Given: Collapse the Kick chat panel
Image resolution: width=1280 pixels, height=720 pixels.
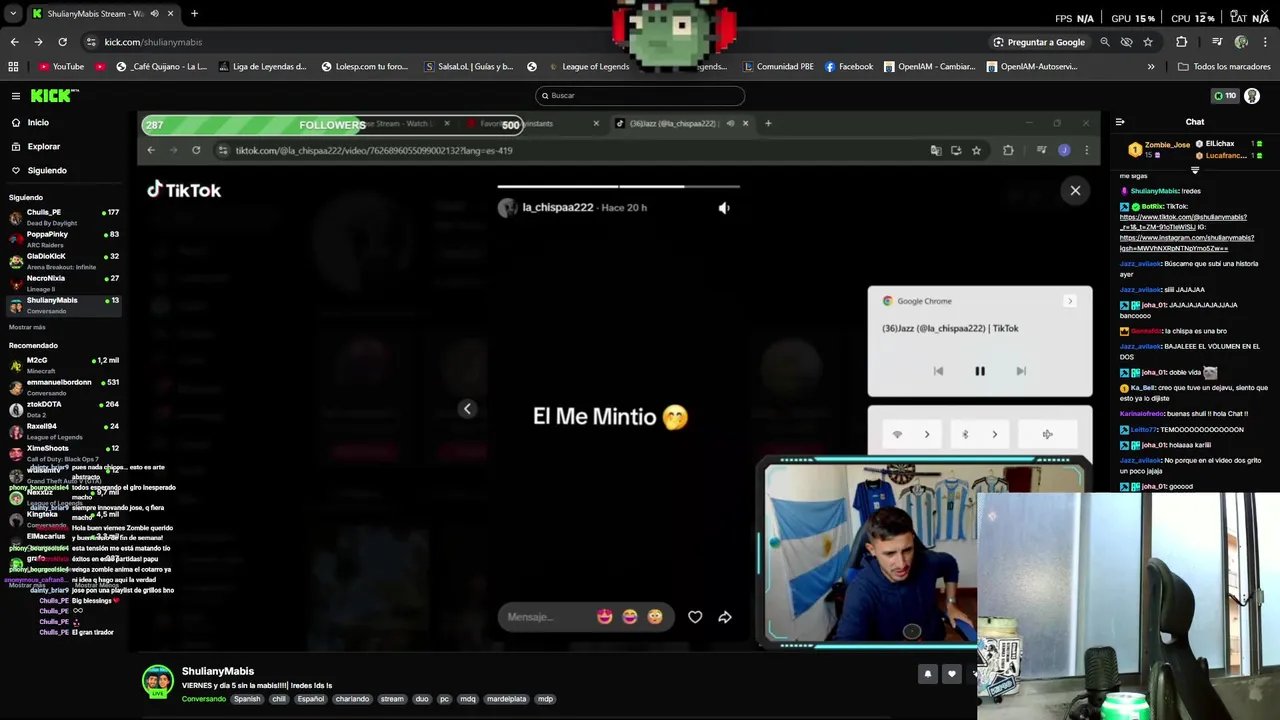Looking at the screenshot, I should (1120, 122).
